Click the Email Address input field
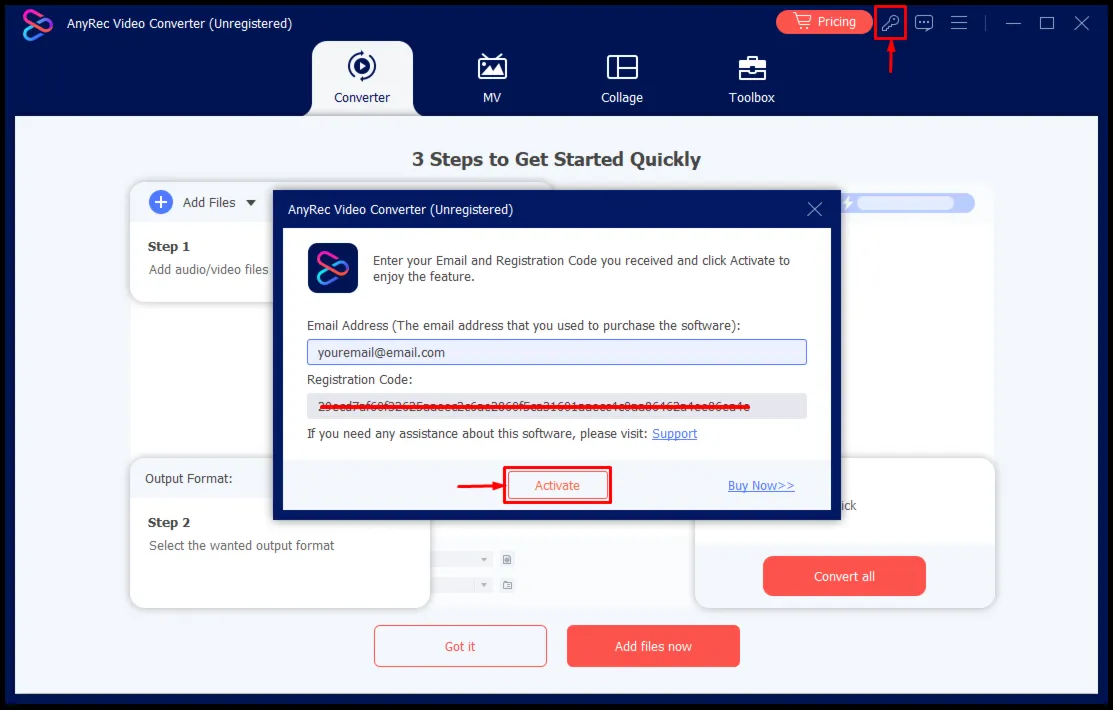This screenshot has height=710, width=1113. point(556,352)
